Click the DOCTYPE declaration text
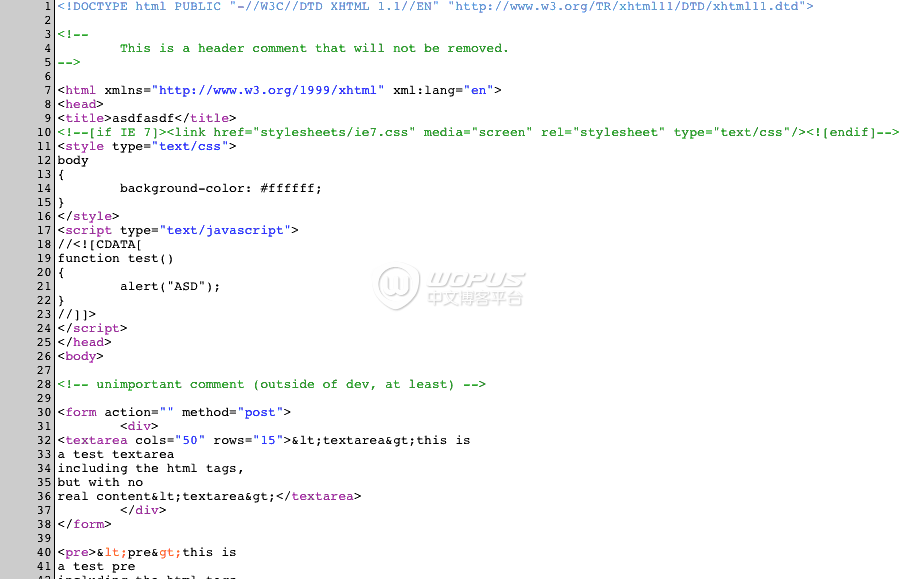The height and width of the screenshot is (579, 899). (435, 6)
